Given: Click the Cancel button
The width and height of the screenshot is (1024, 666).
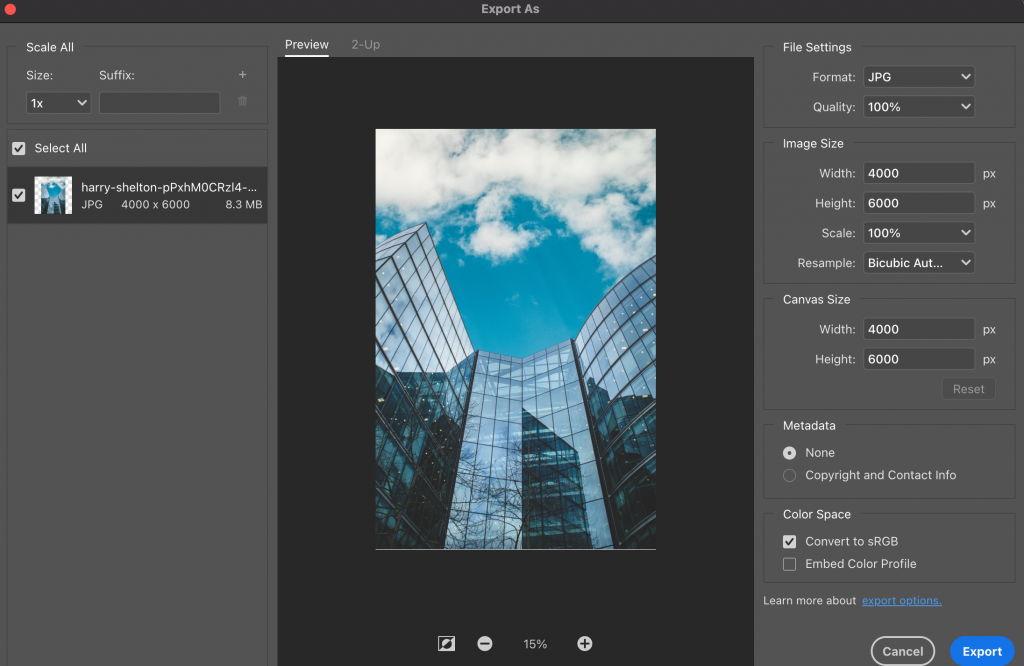Looking at the screenshot, I should [903, 651].
